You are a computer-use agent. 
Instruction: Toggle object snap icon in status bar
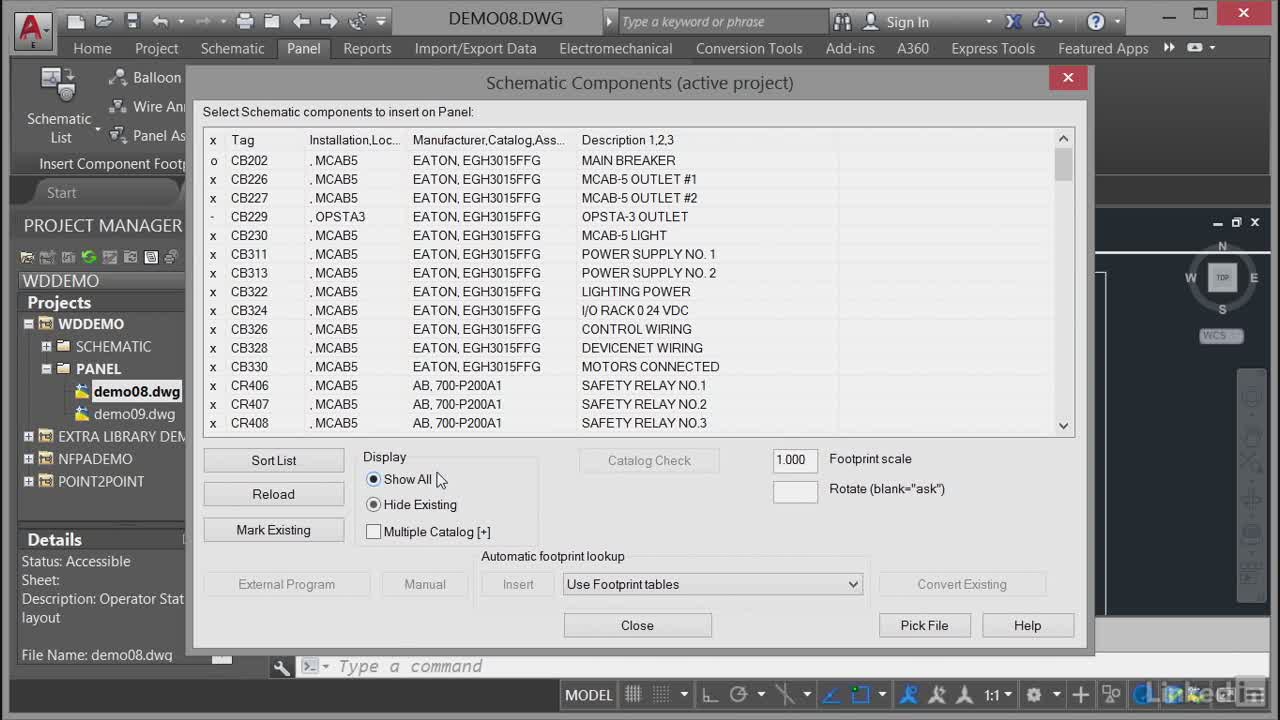[860, 694]
